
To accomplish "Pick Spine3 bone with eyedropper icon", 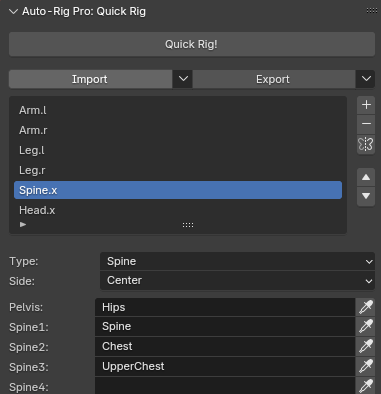I will click(365, 366).
